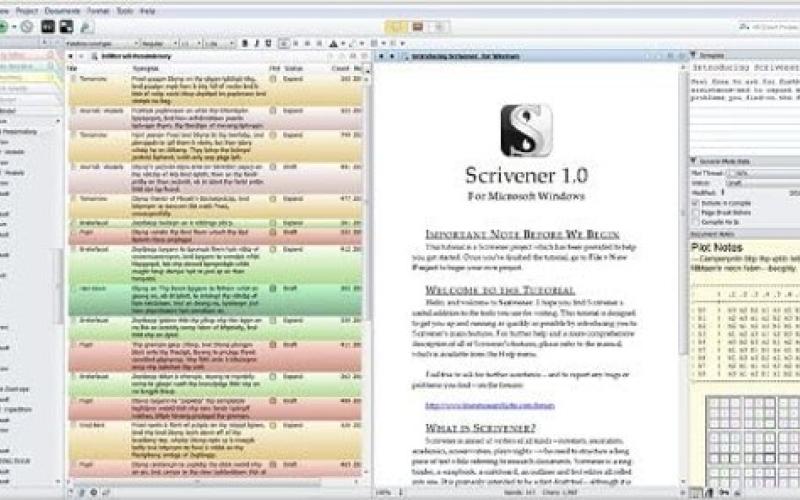
Task: Click the Scrivener S logo image
Action: coord(526,131)
